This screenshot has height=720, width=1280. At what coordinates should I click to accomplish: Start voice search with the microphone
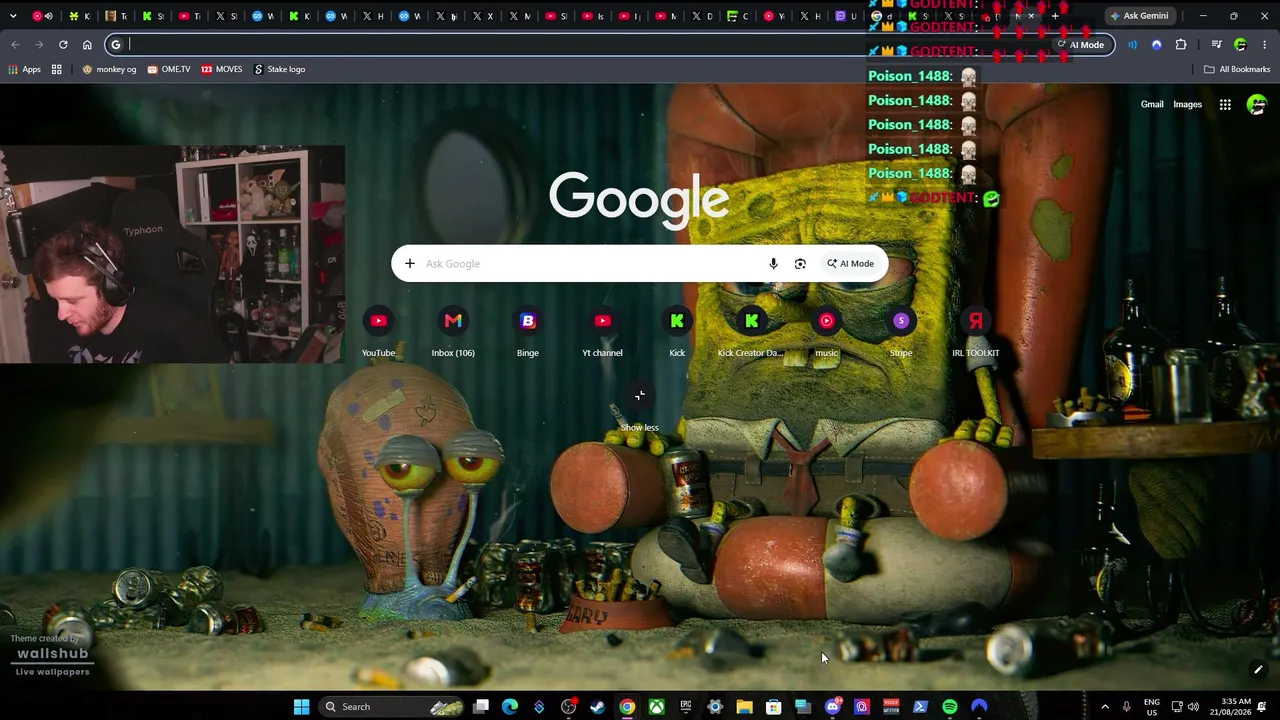(773, 263)
